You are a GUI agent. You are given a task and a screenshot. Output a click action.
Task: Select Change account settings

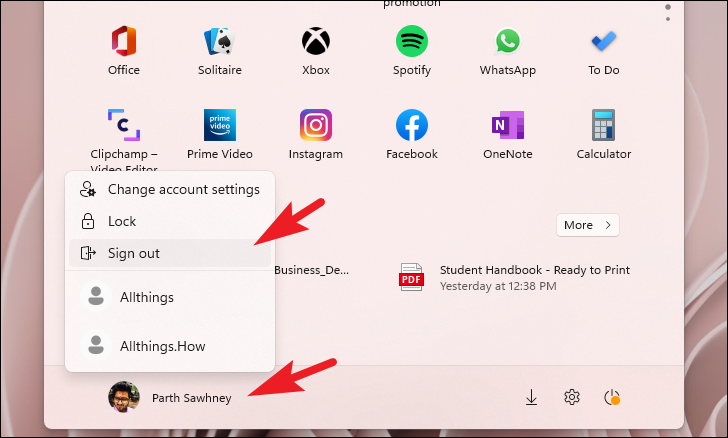coord(170,190)
